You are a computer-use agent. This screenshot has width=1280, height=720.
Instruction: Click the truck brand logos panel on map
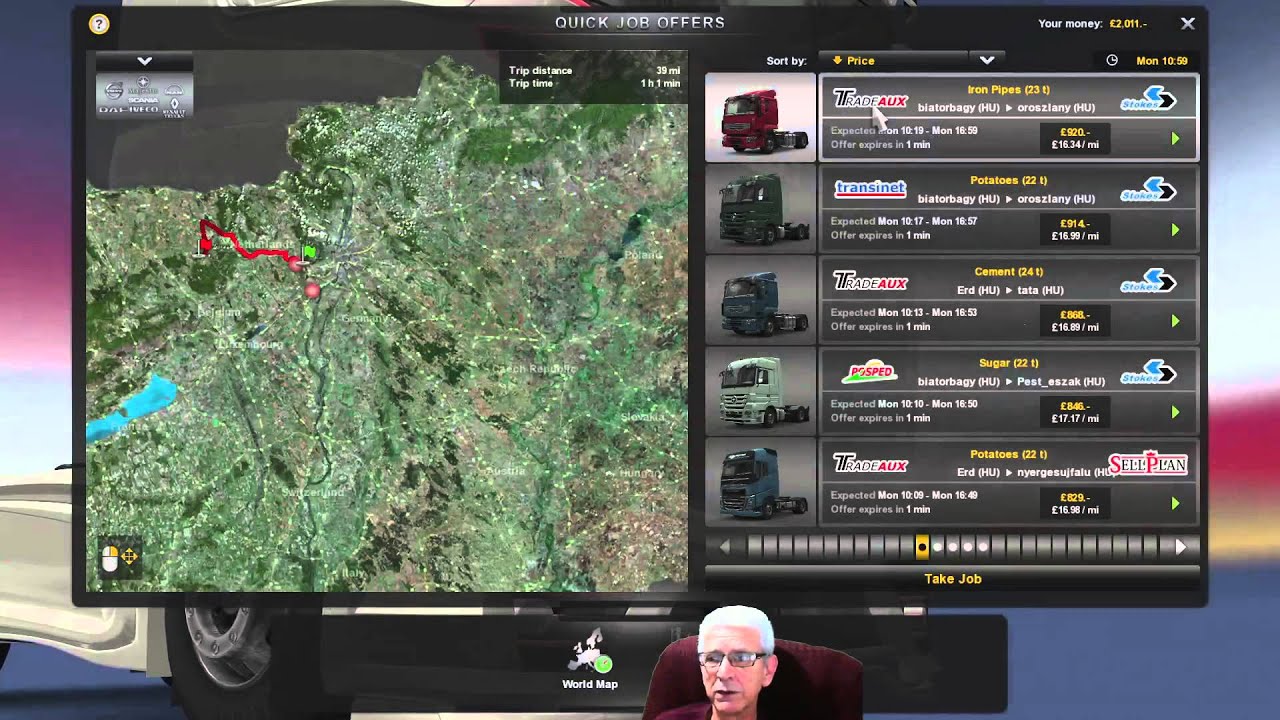point(144,94)
